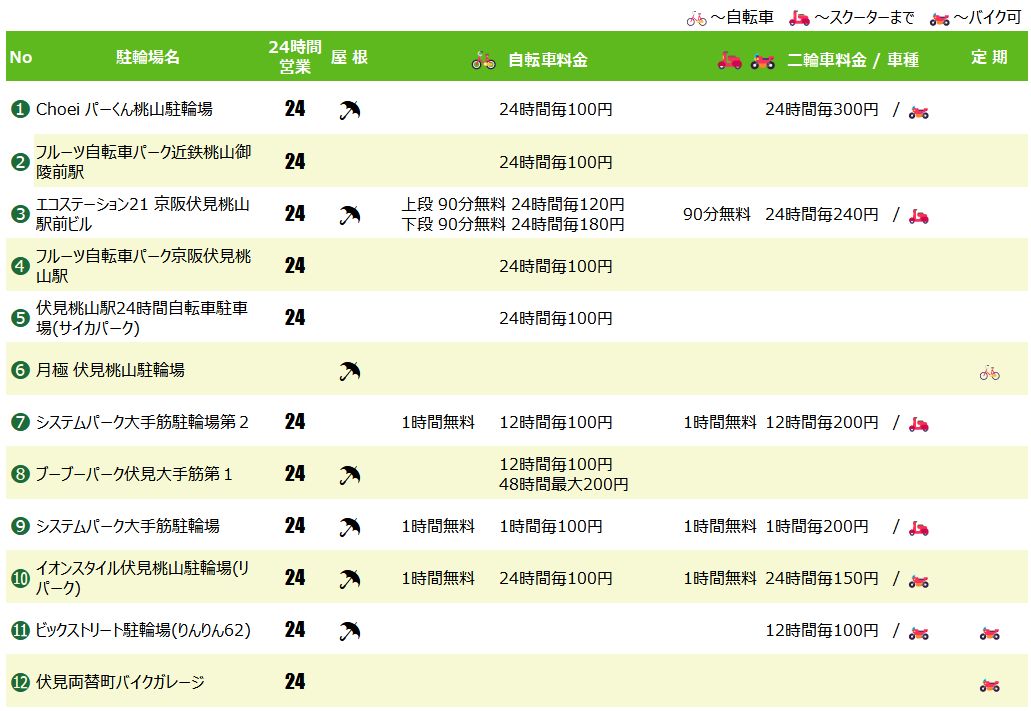The width and height of the screenshot is (1031, 711).
Task: Click the 24時間営業 column header
Action: coord(295,58)
